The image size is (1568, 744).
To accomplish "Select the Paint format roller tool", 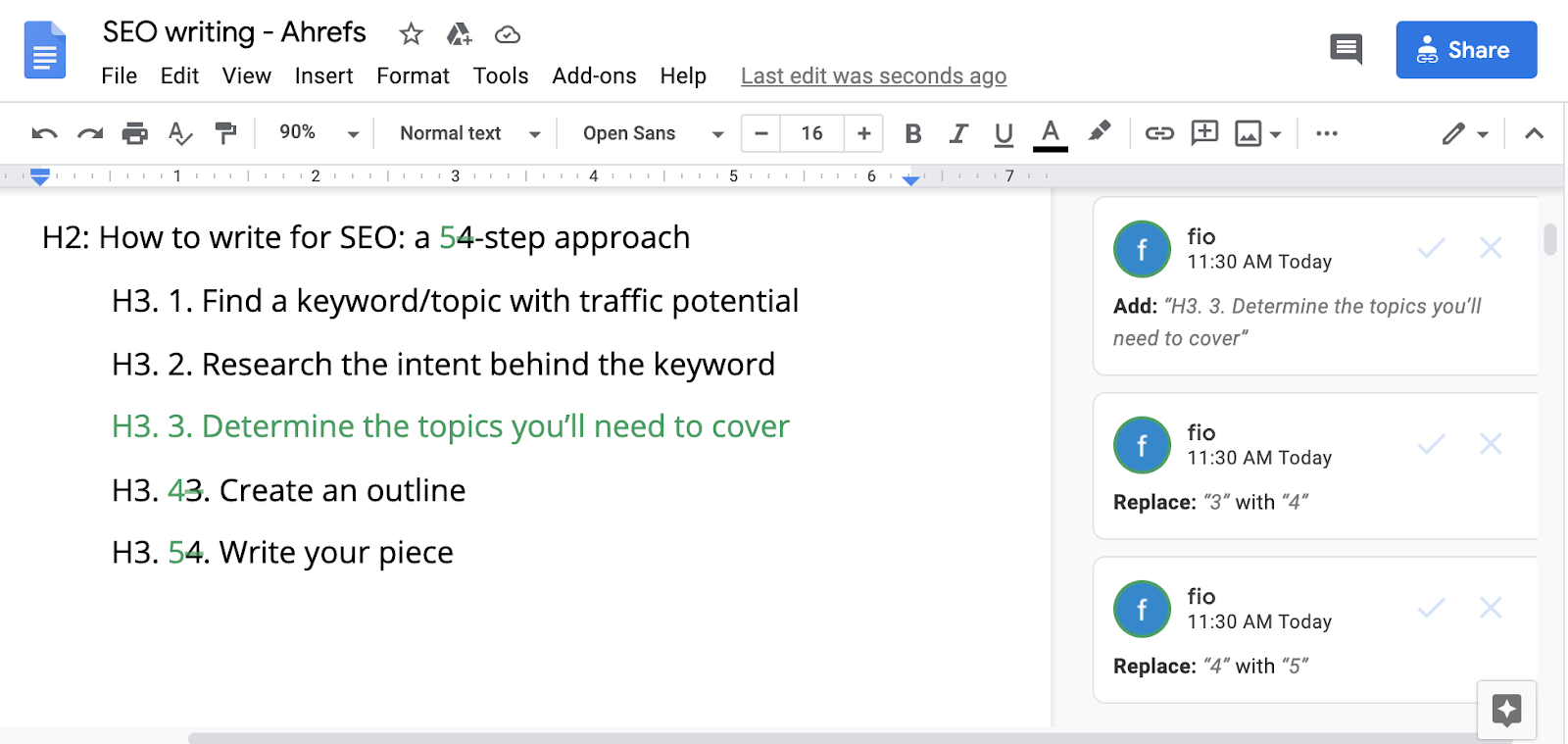I will pyautogui.click(x=225, y=133).
